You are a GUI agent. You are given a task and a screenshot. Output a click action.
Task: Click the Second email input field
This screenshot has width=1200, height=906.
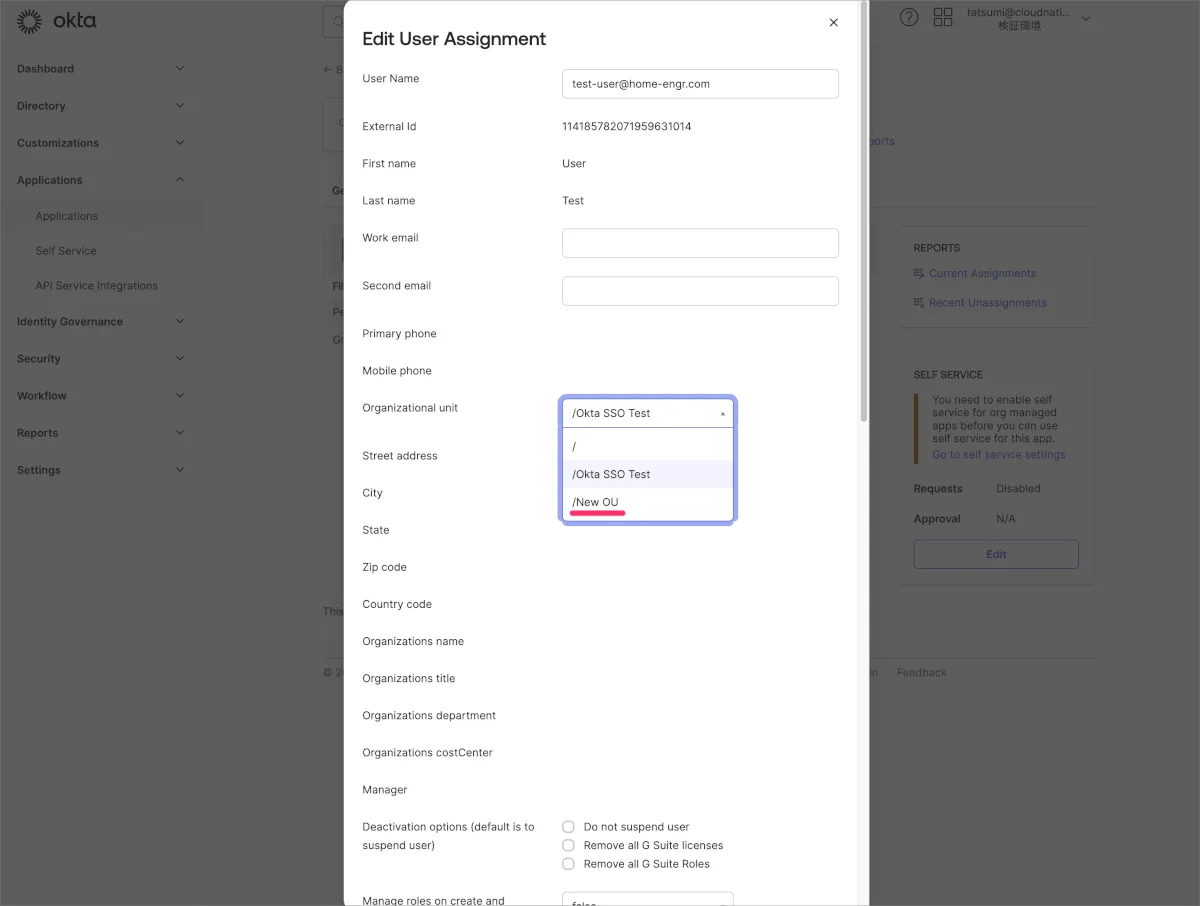(700, 291)
